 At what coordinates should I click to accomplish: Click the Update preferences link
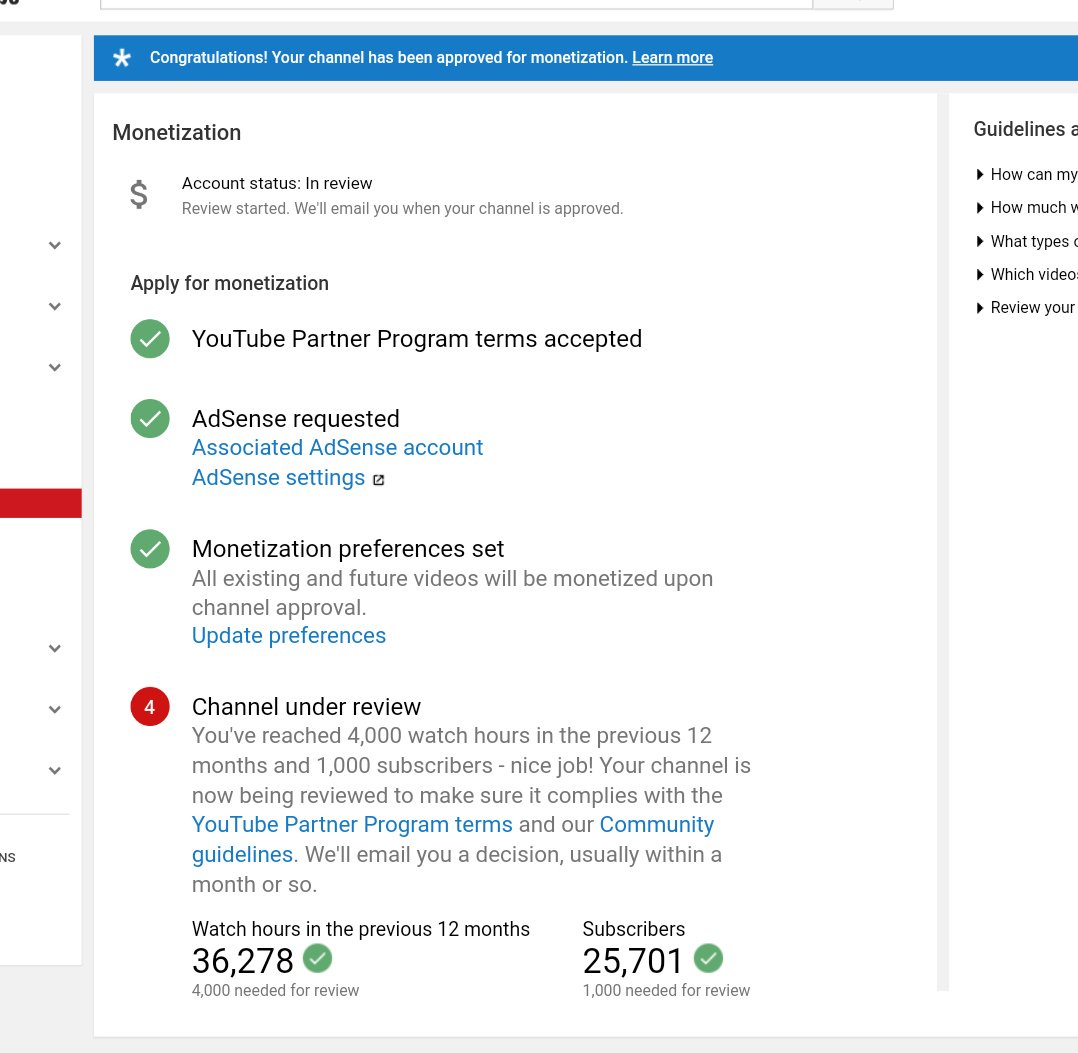tap(289, 636)
